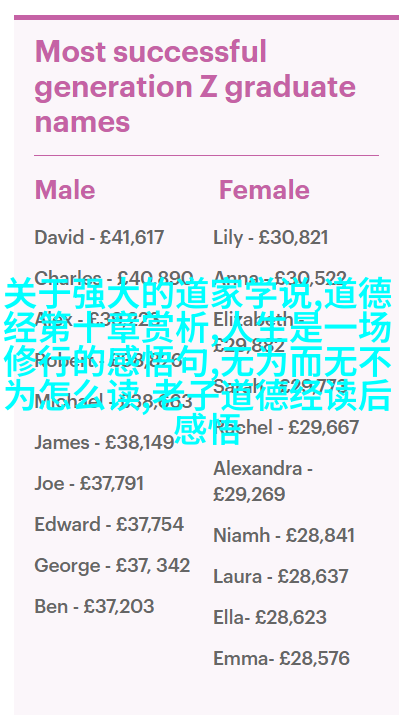Click the thin divider line under heading
Image resolution: width=414 pixels, height=715 pixels.
click(x=207, y=155)
